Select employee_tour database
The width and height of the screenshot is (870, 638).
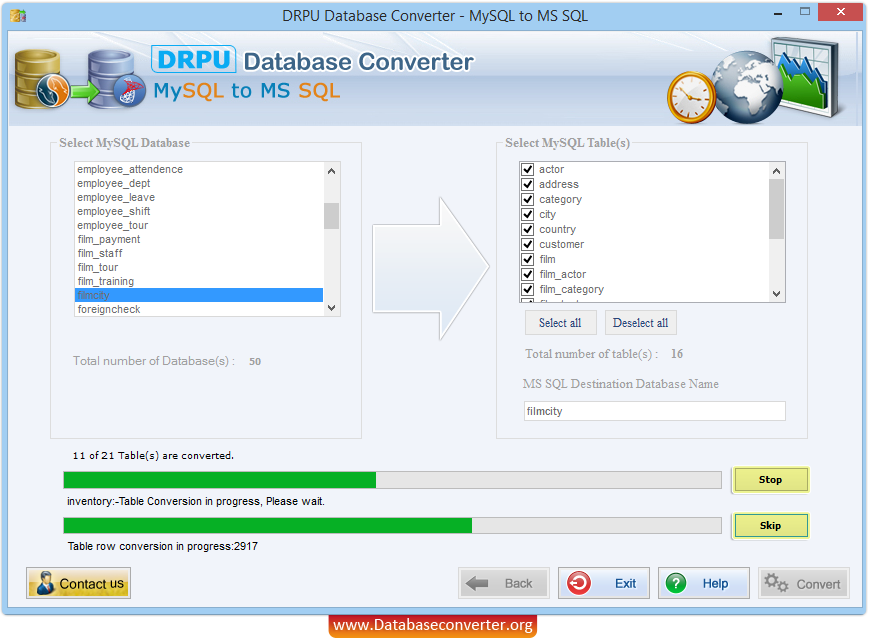[199, 225]
